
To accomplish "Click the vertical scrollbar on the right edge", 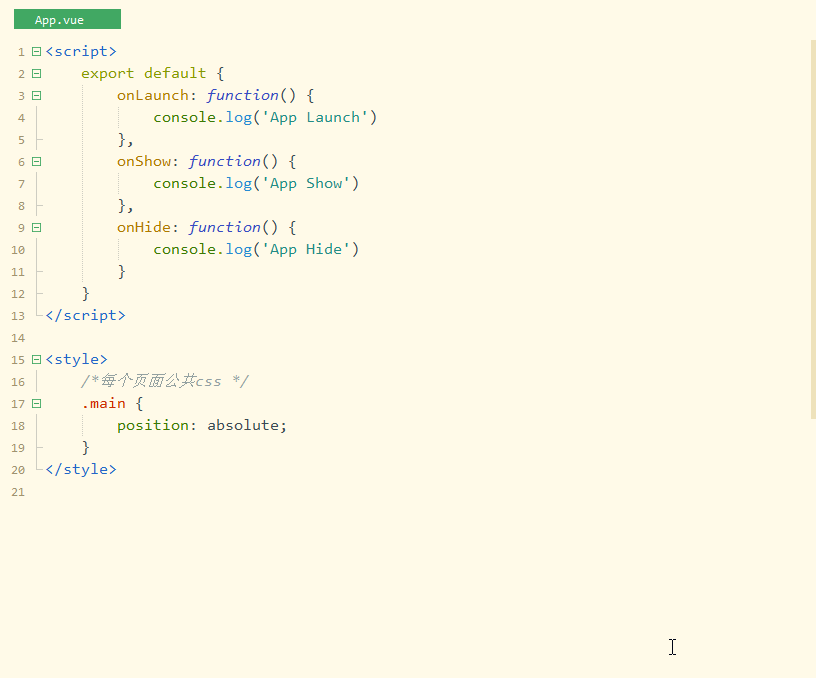I will [812, 230].
